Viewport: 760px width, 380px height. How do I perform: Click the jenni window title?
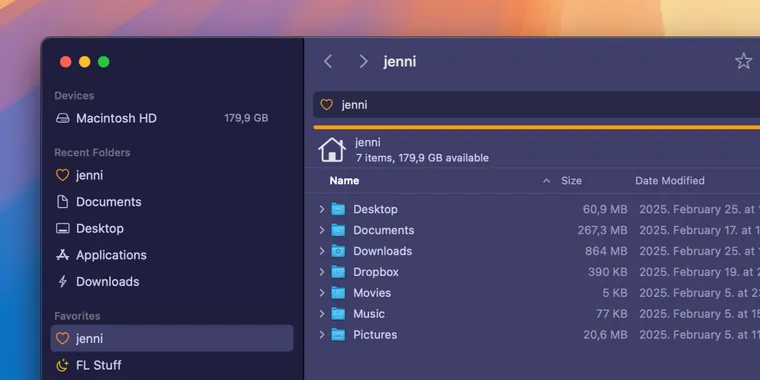point(400,62)
